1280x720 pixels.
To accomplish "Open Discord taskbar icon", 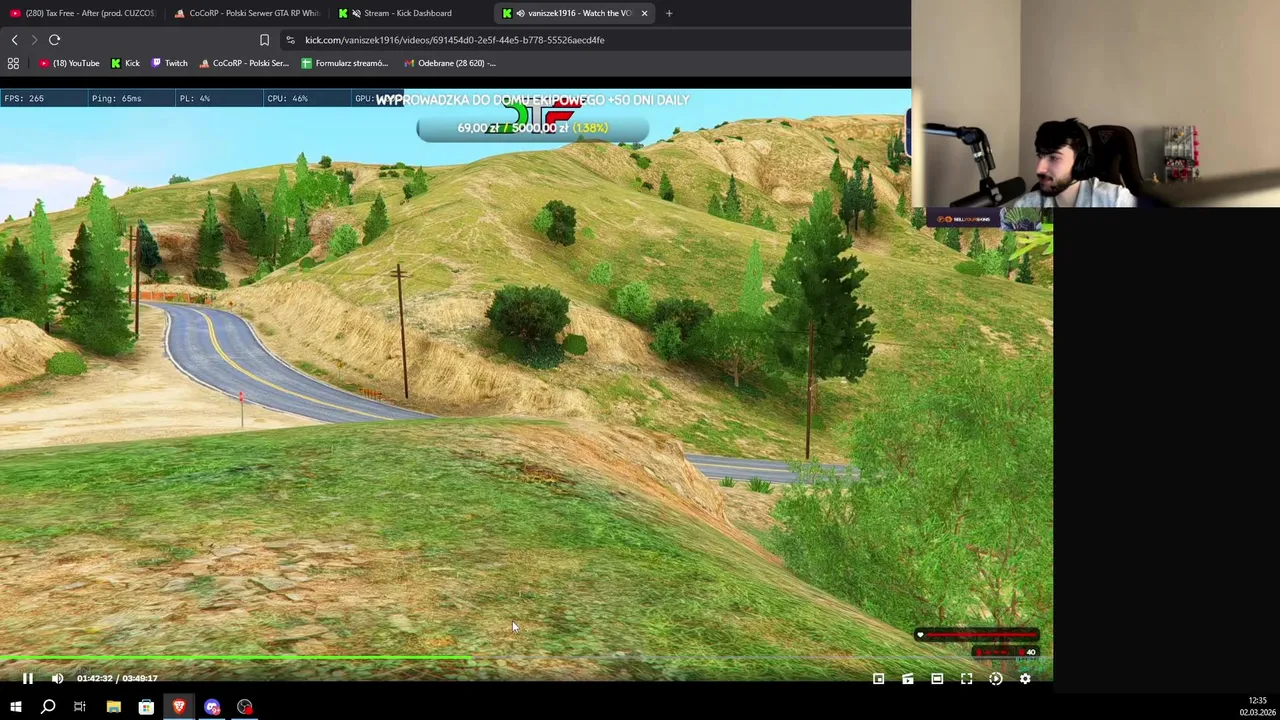I will [212, 707].
